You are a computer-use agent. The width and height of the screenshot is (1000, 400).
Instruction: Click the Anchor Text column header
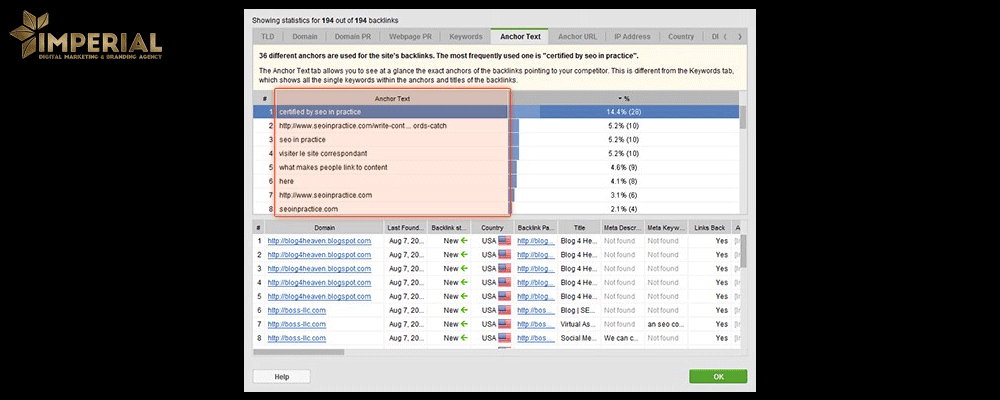tap(392, 99)
